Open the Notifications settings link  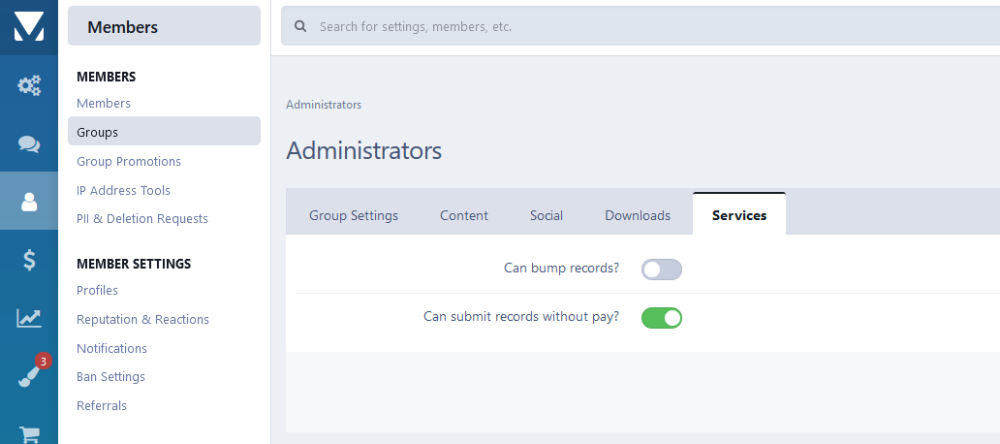coord(112,348)
